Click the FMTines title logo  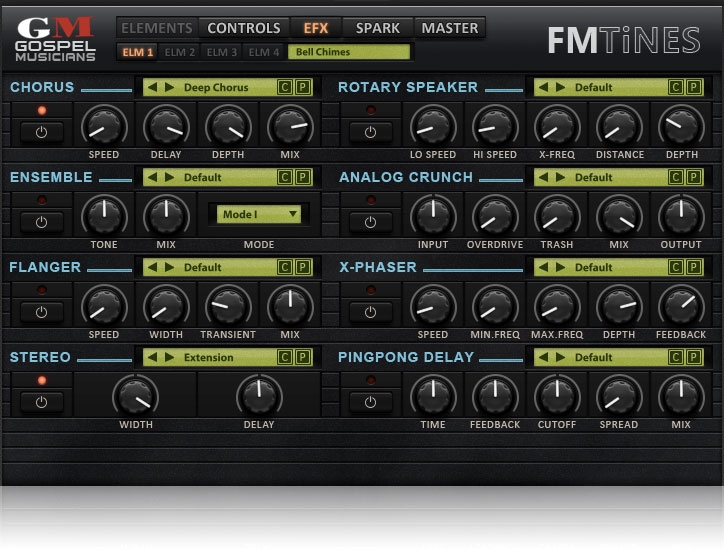624,40
